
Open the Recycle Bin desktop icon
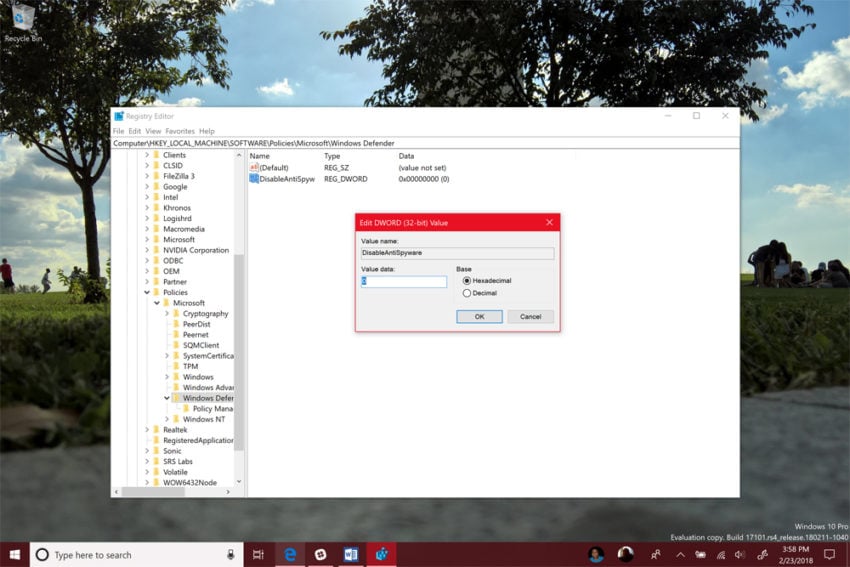[22, 22]
